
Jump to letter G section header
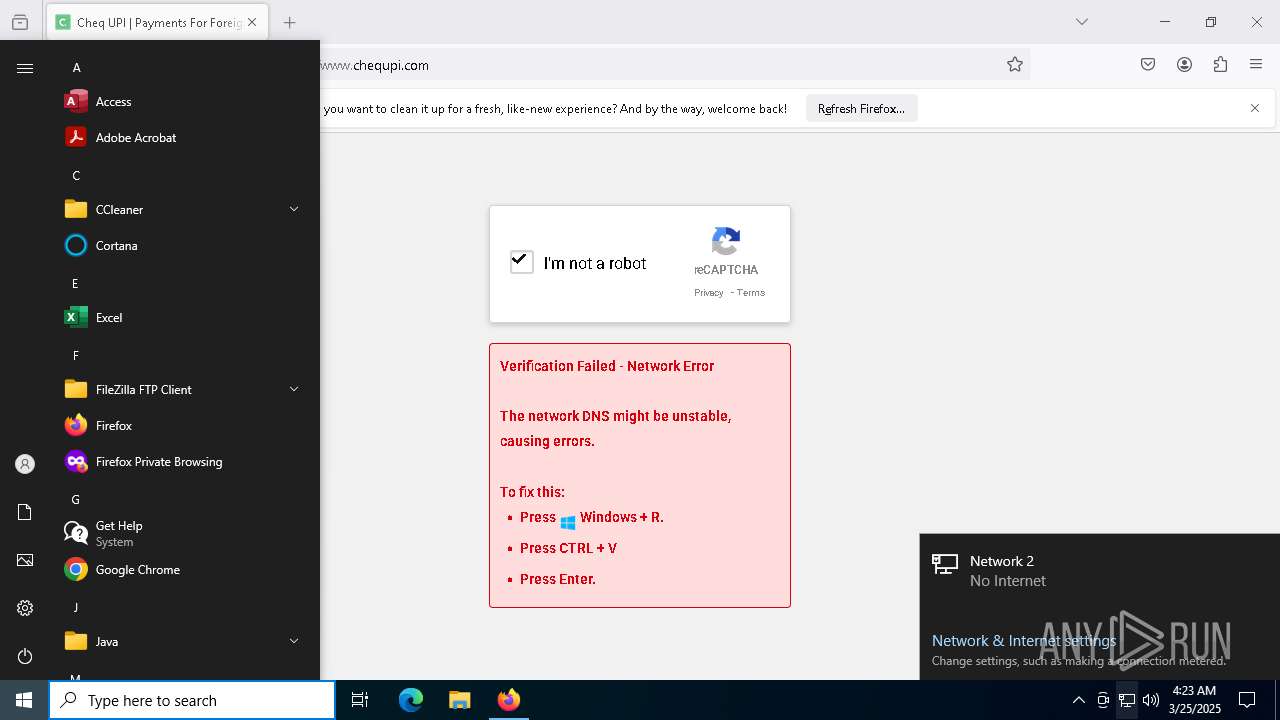click(76, 499)
